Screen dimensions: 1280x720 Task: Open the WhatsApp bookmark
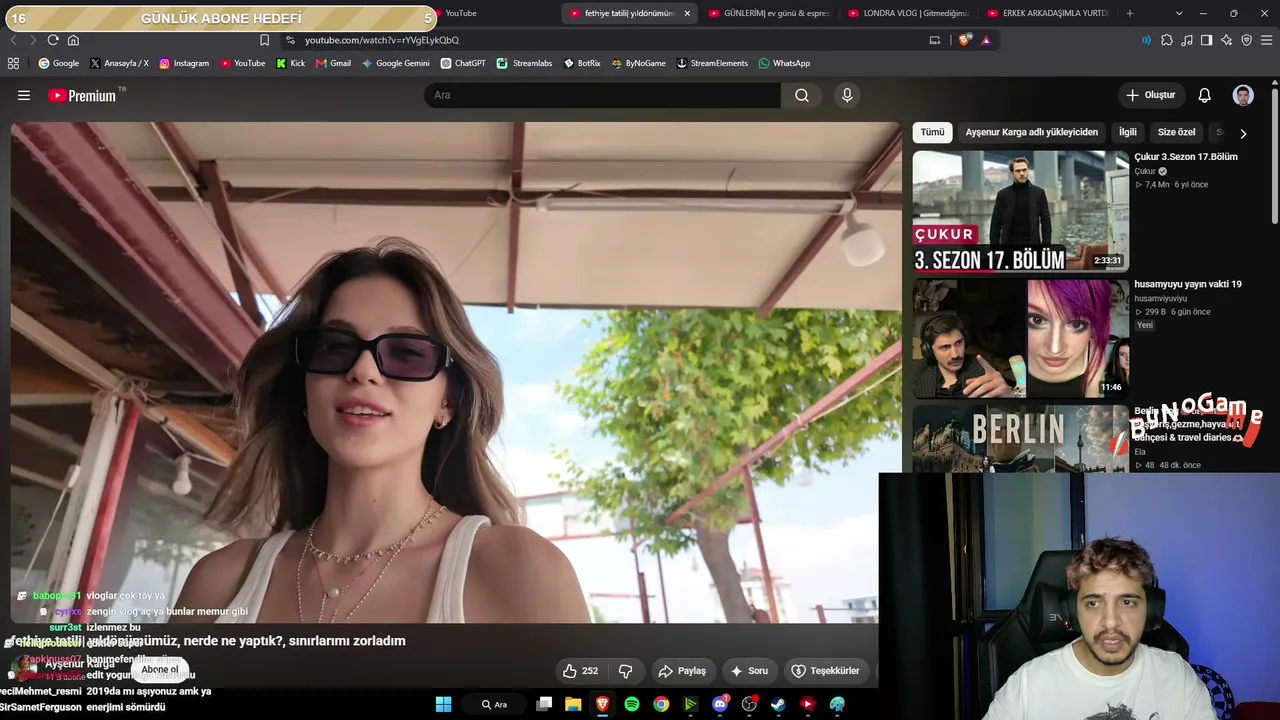784,63
